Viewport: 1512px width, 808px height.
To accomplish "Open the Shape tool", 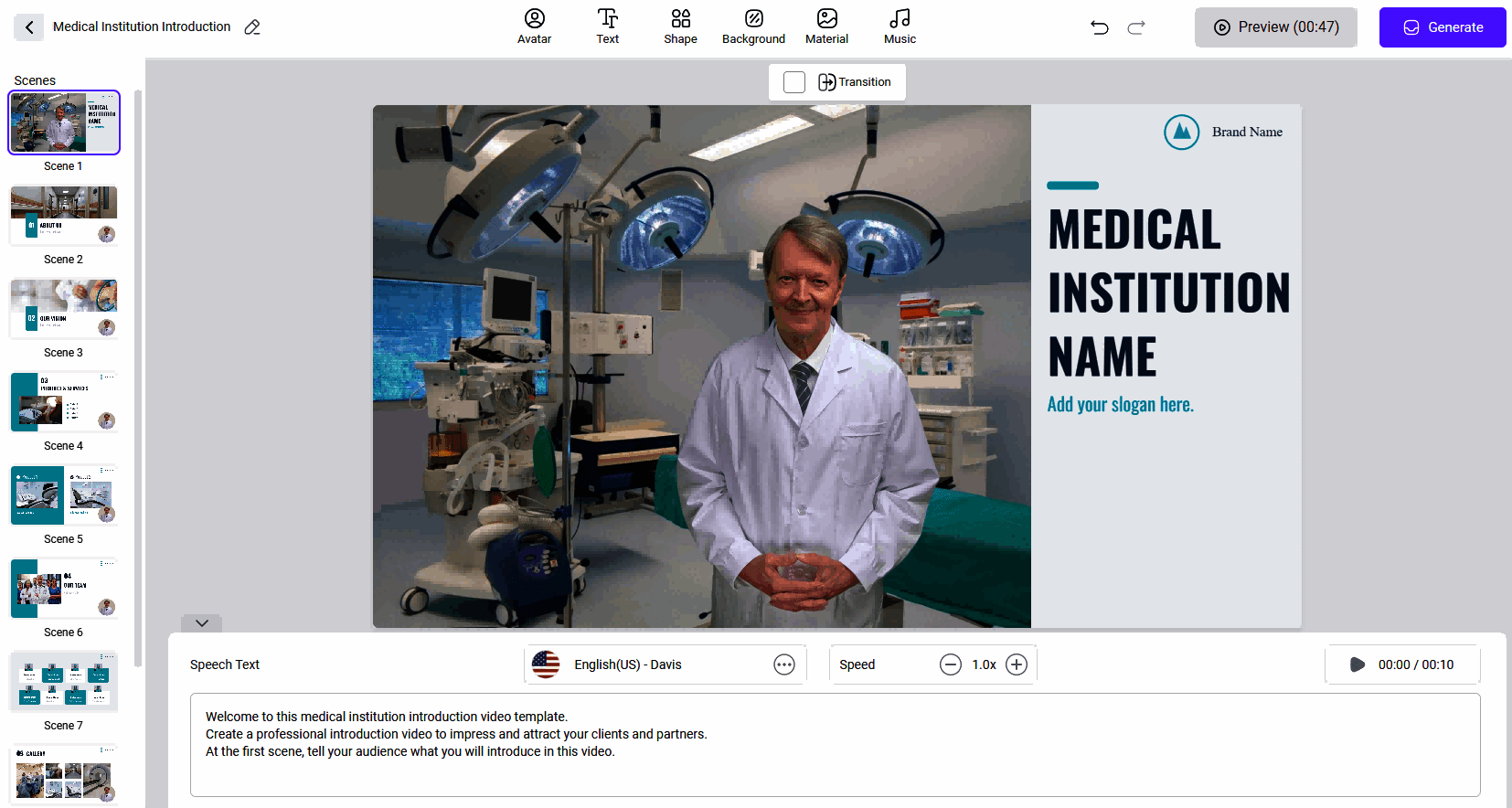I will 680,27.
